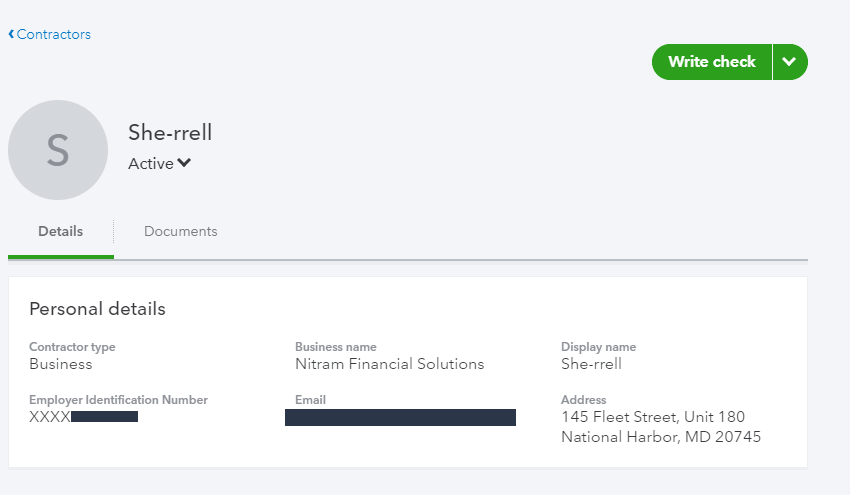Switch to the Details tab
The height and width of the screenshot is (495, 850).
[x=61, y=232]
